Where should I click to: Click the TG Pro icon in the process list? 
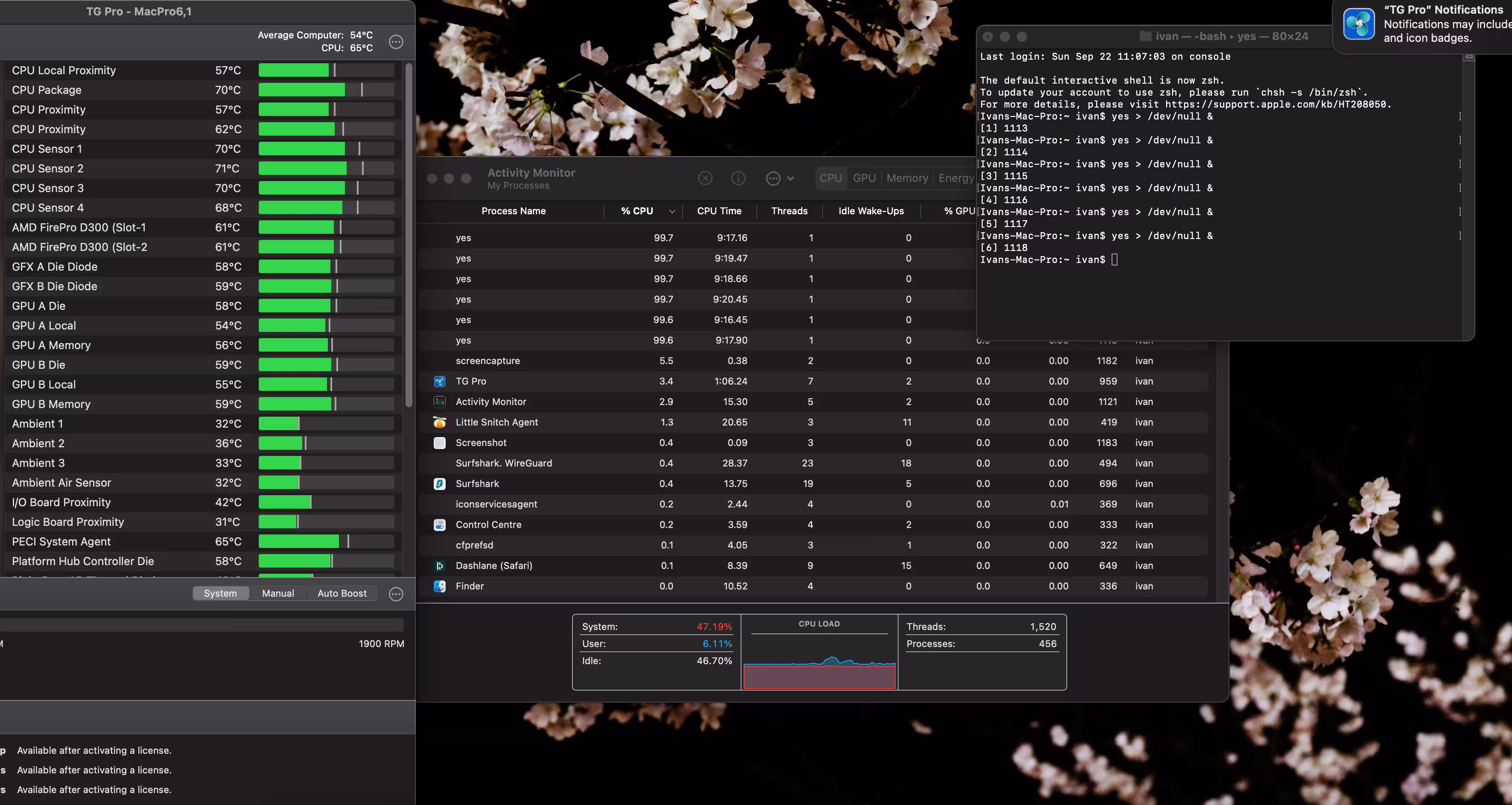pos(439,382)
